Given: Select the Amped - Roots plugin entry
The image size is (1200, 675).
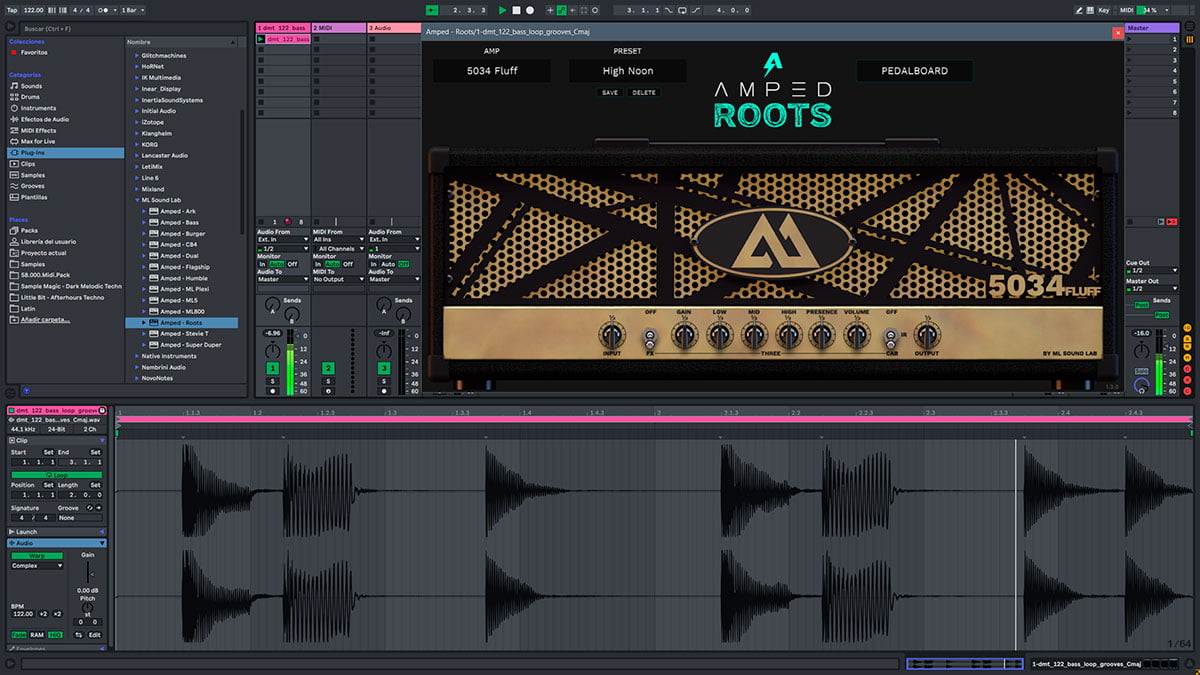Looking at the screenshot, I should [182, 323].
